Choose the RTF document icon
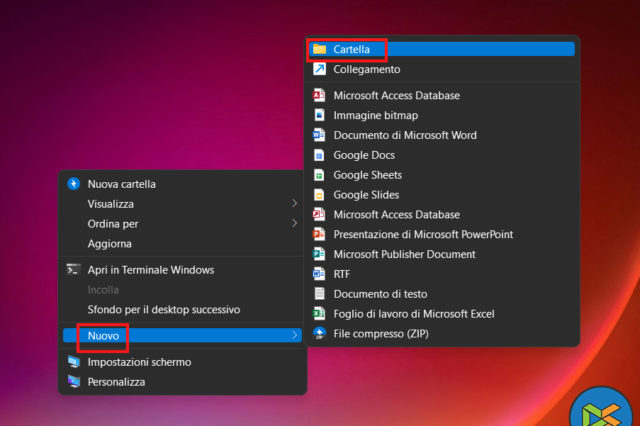The height and width of the screenshot is (426, 640). point(319,274)
